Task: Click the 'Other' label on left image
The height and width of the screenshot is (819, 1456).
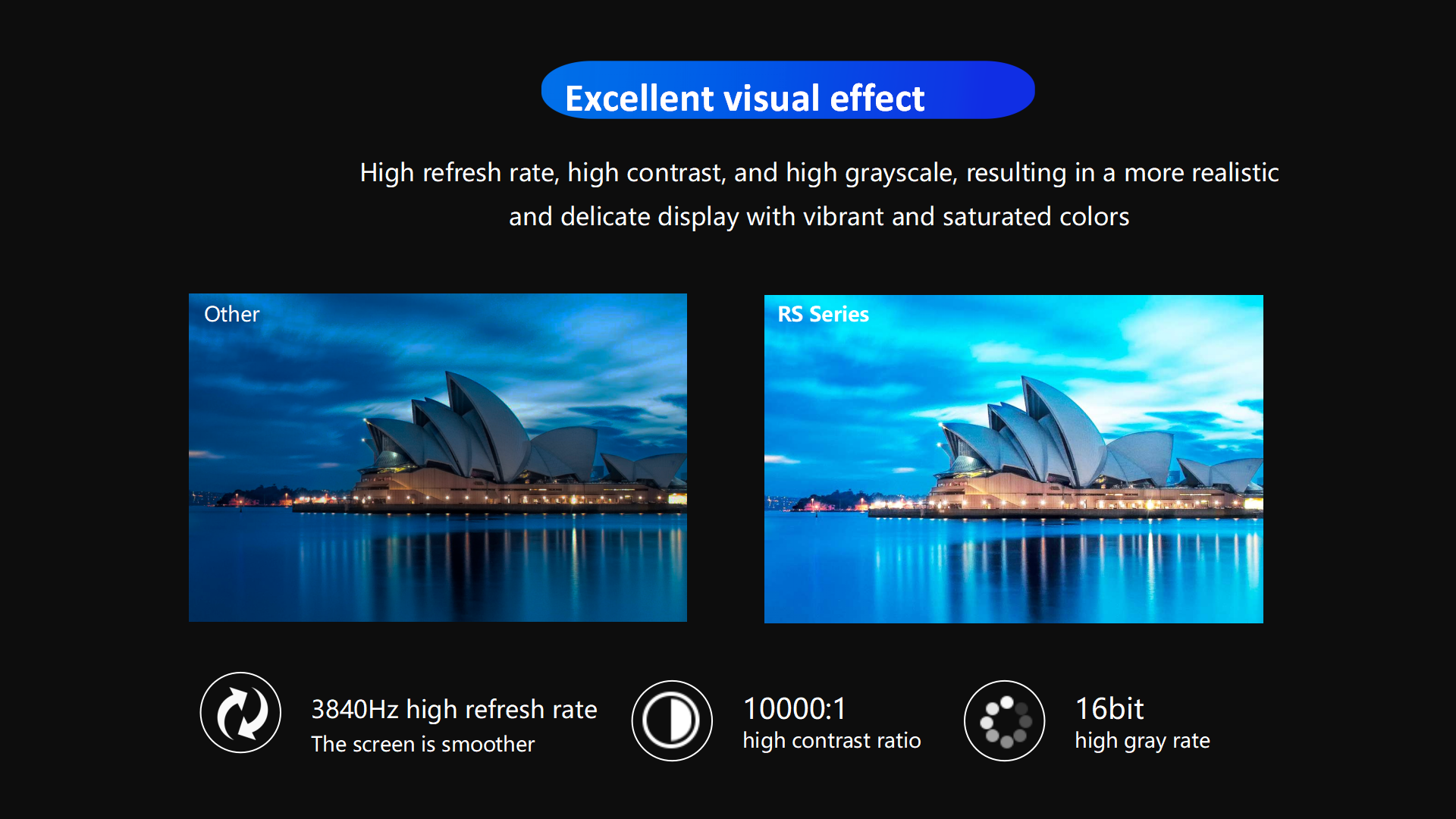Action: click(x=231, y=314)
